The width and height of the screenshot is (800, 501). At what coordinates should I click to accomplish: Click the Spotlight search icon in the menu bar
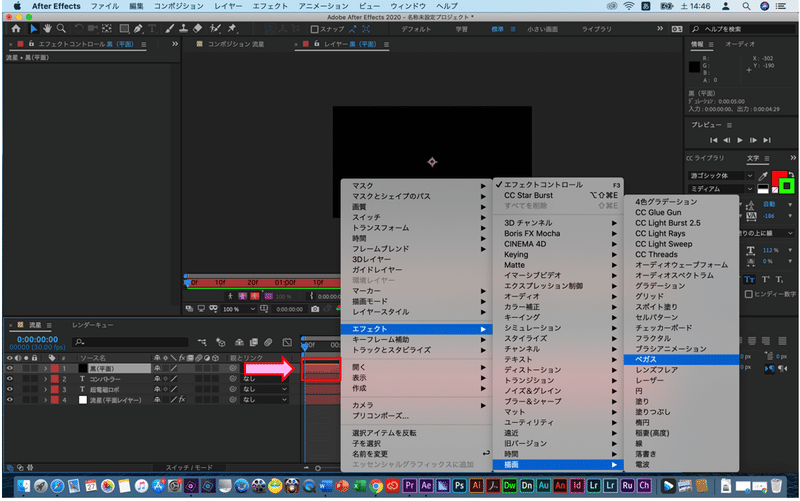(746, 6)
